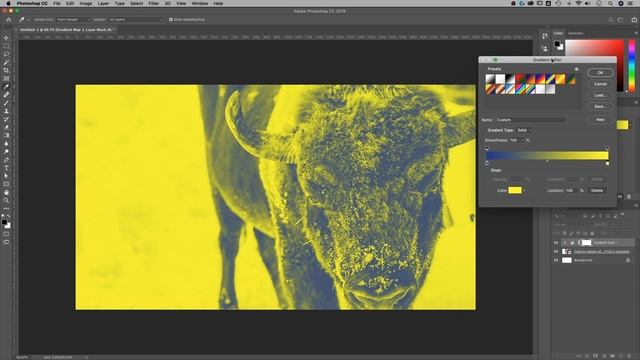640x360 pixels.
Task: Select the Rectangular Marquee tool
Action: 6,46
